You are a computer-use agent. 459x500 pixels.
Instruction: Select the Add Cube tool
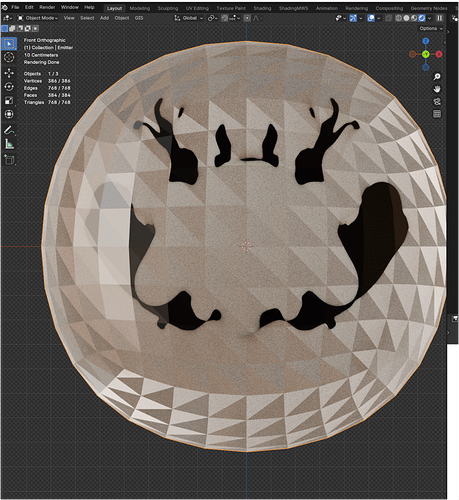[9, 160]
